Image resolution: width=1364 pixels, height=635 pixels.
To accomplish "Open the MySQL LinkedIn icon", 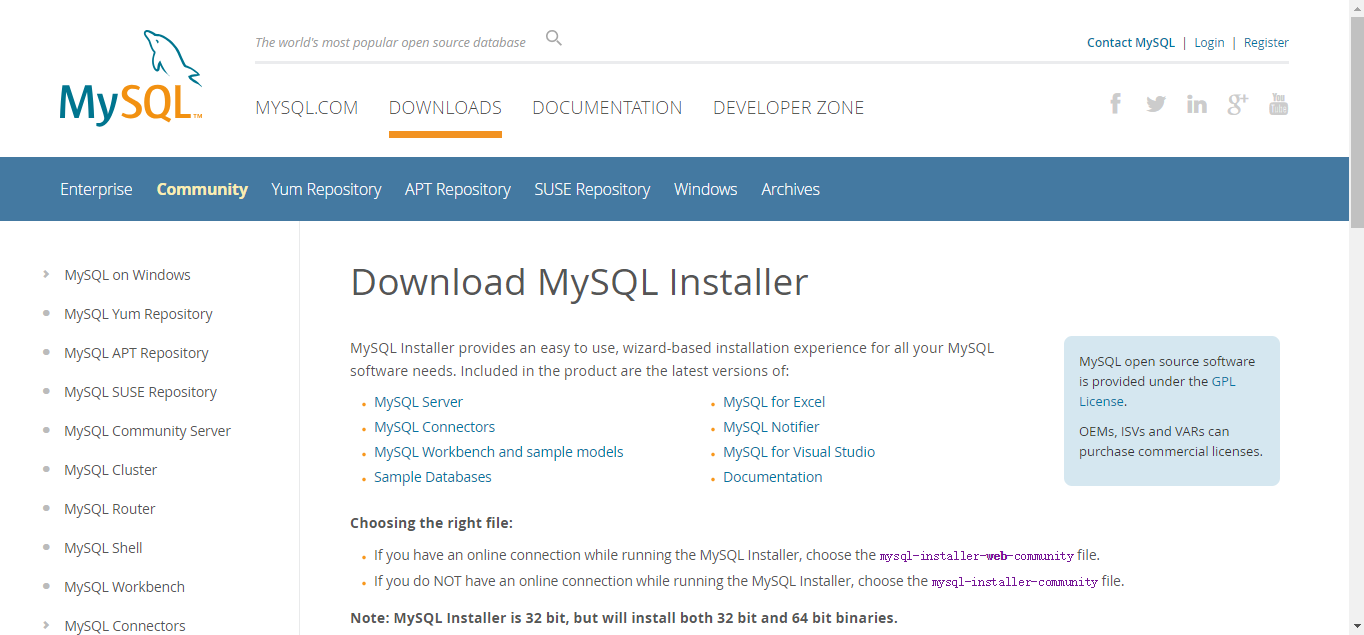I will [x=1197, y=103].
